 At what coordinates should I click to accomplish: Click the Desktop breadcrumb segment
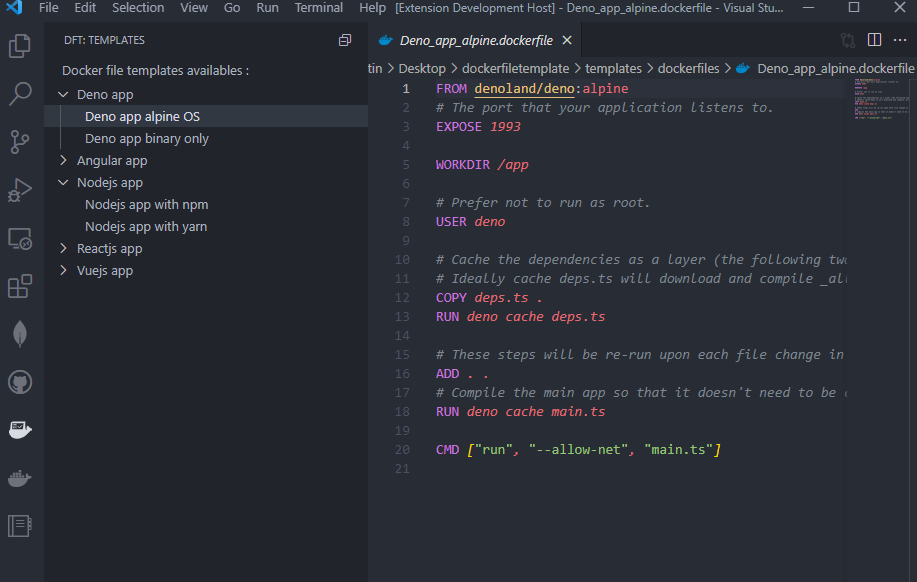point(422,68)
